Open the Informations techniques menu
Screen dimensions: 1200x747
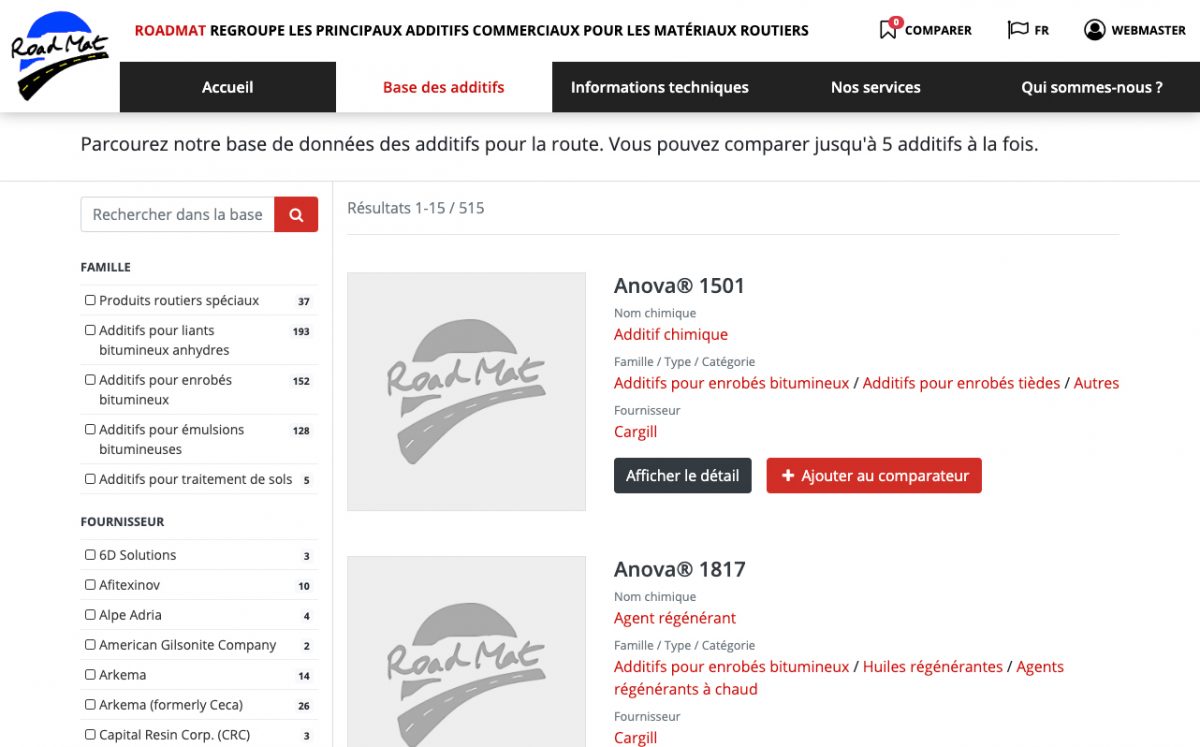tap(659, 87)
